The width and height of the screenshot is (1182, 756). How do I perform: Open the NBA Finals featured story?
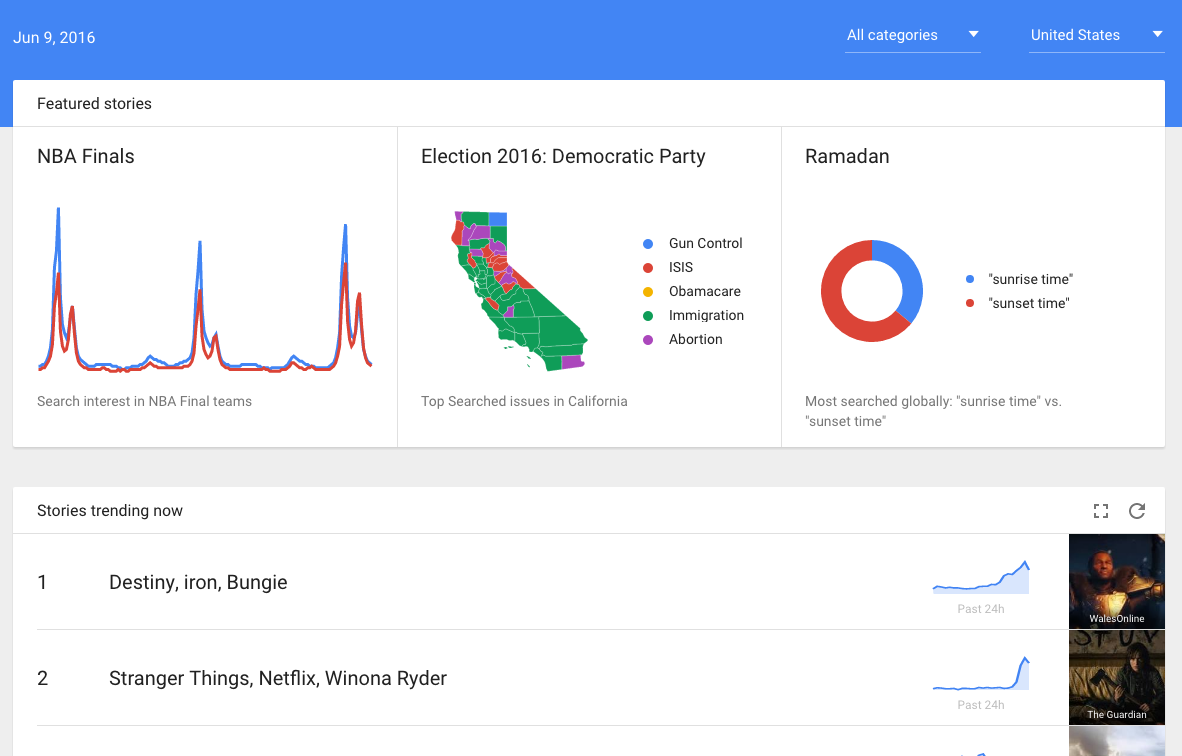pyautogui.click(x=86, y=156)
